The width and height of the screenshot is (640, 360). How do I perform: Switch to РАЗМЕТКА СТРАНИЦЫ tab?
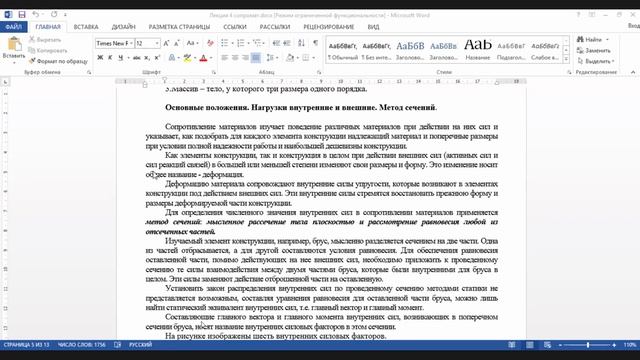[179, 27]
